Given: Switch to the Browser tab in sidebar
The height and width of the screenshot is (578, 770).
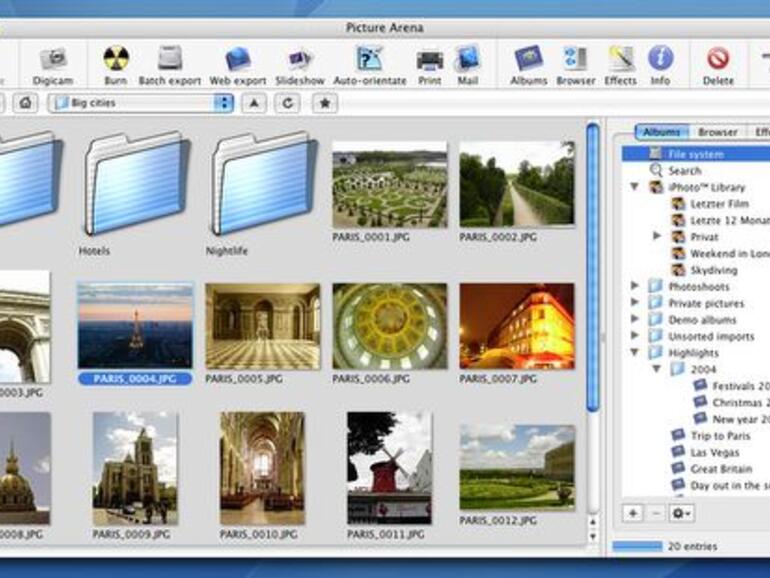Looking at the screenshot, I should pyautogui.click(x=717, y=132).
